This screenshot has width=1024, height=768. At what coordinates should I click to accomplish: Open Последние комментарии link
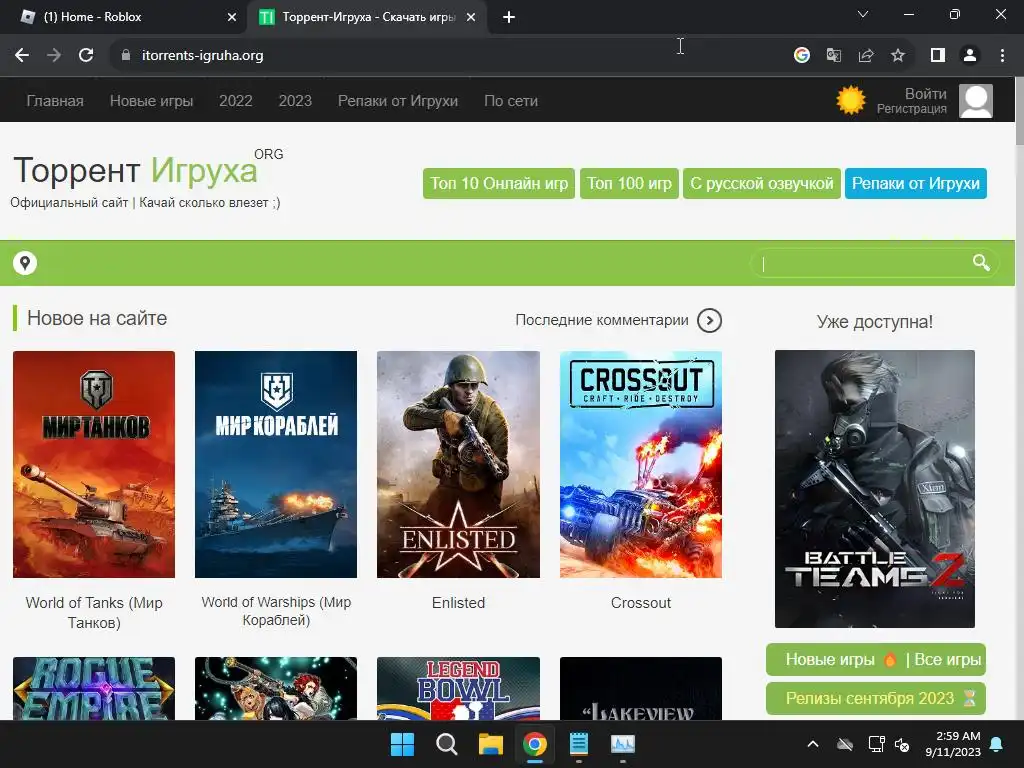coord(601,320)
